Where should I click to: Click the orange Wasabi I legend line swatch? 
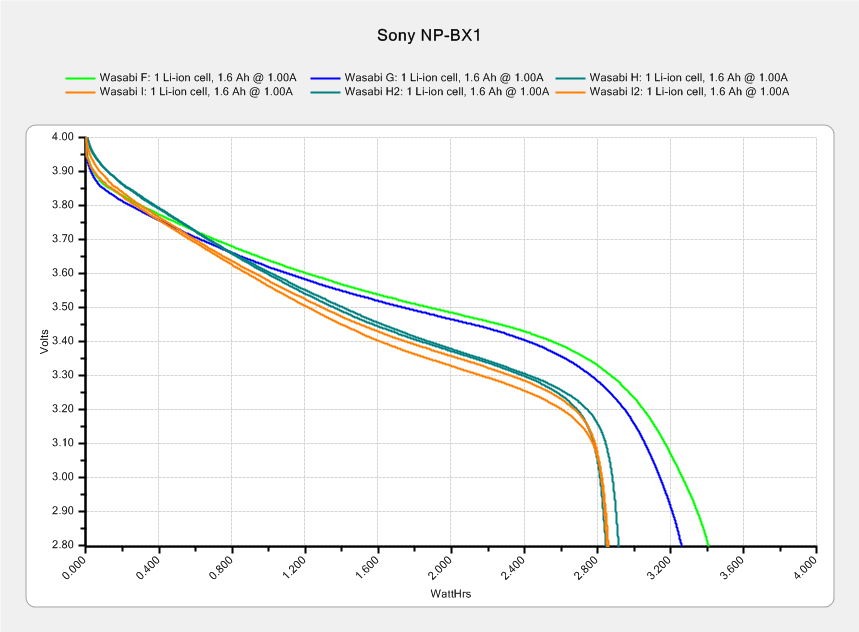(80, 91)
